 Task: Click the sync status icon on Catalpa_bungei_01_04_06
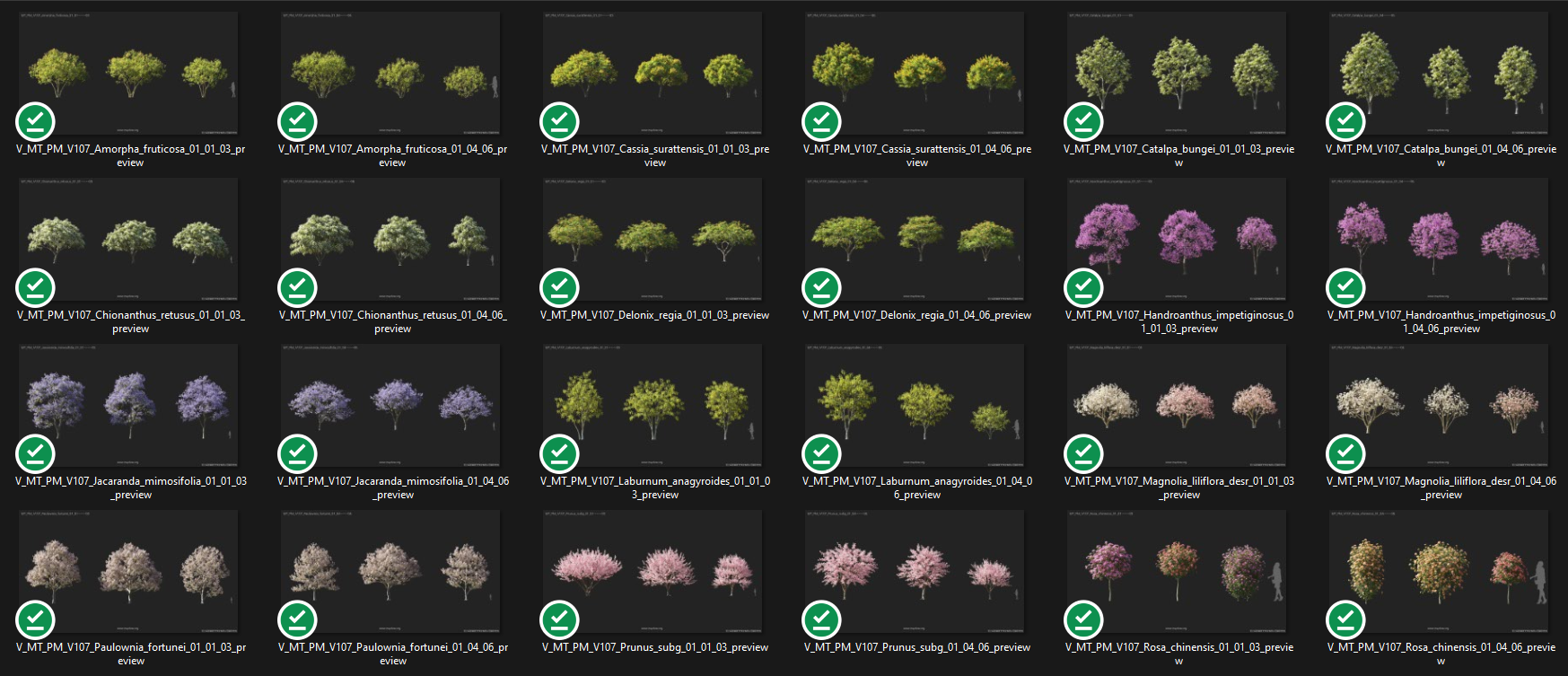click(x=1345, y=122)
